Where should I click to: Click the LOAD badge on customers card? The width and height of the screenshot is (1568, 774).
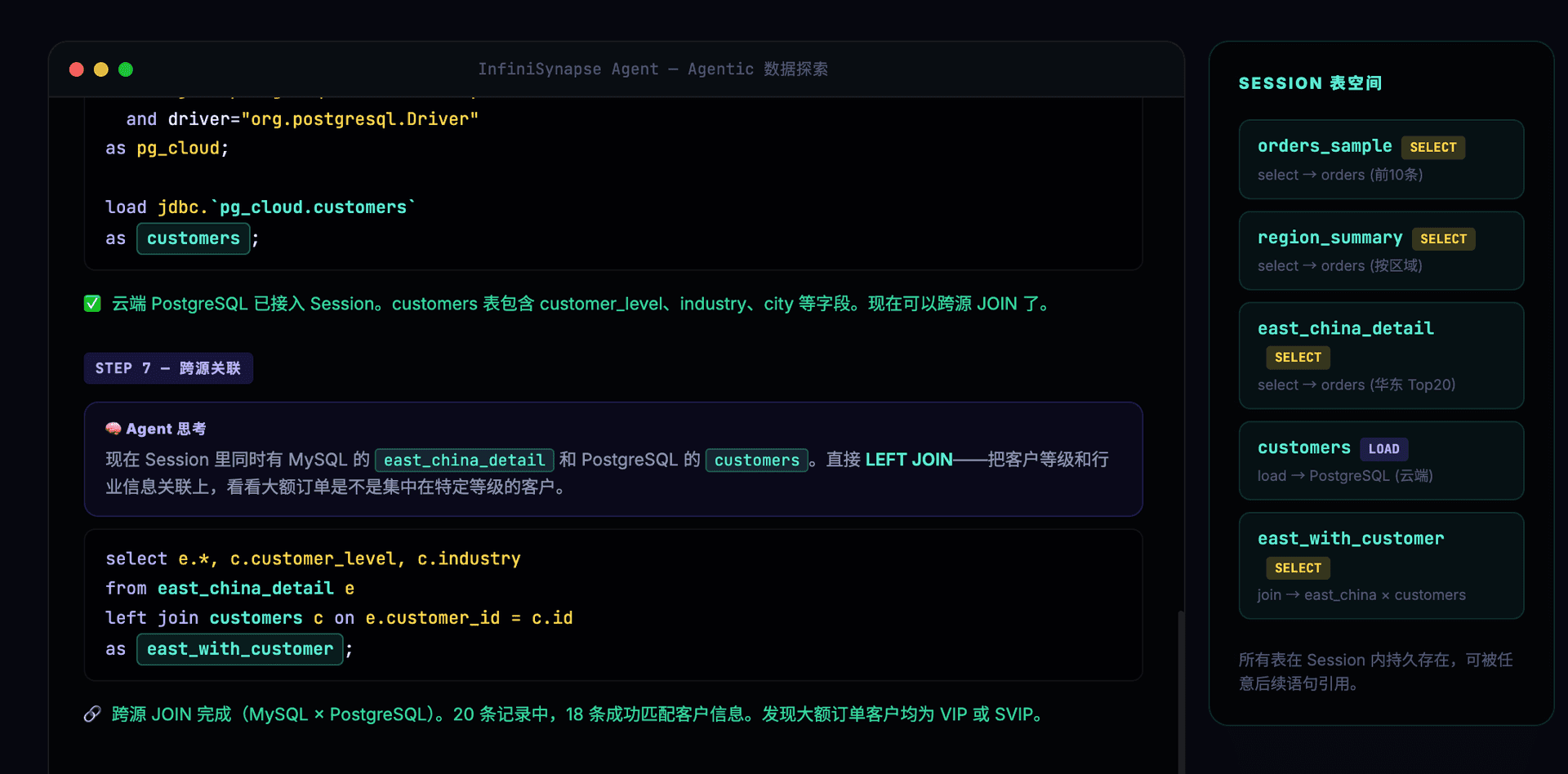(x=1384, y=448)
